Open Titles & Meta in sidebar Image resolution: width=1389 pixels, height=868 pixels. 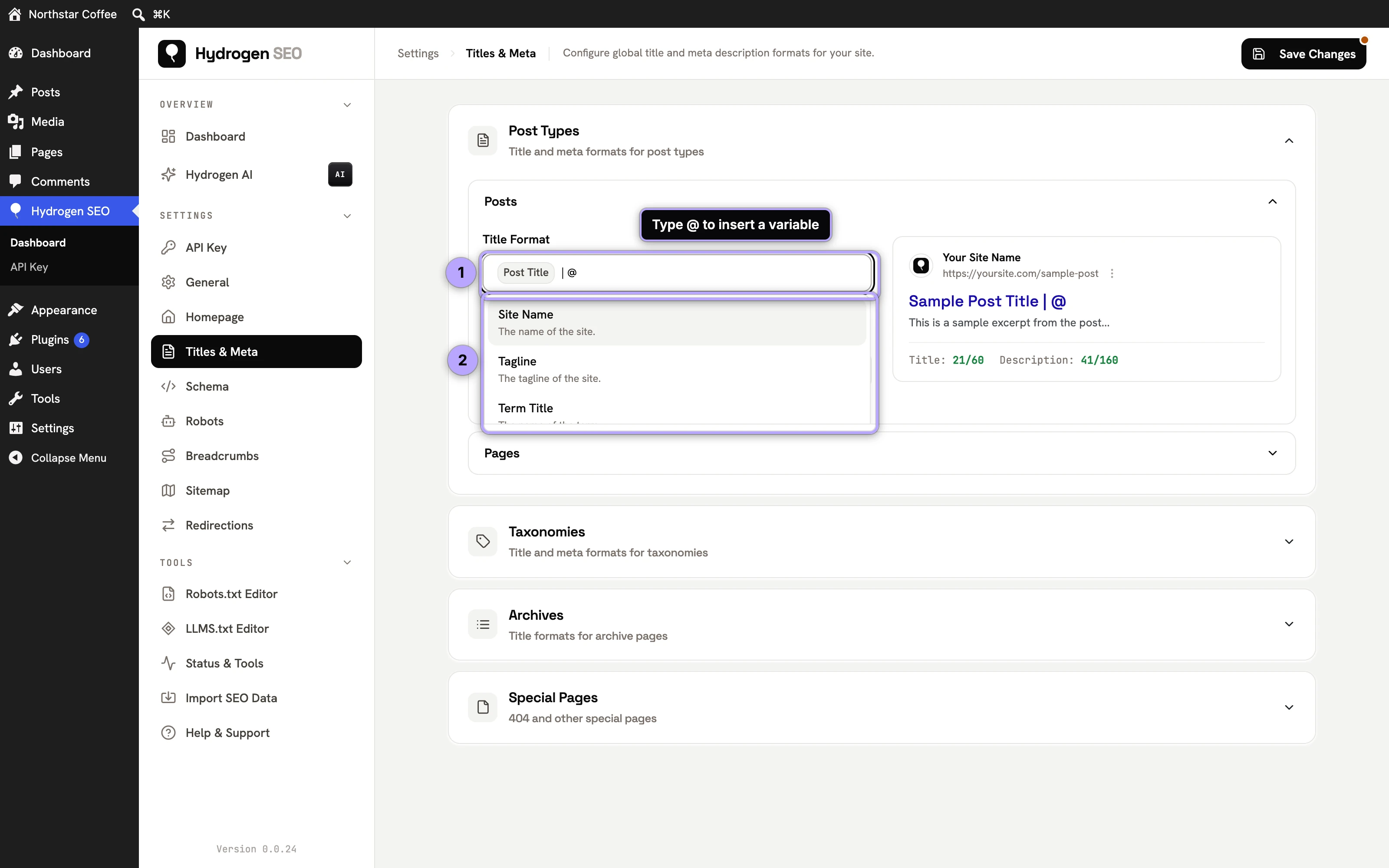tap(256, 352)
